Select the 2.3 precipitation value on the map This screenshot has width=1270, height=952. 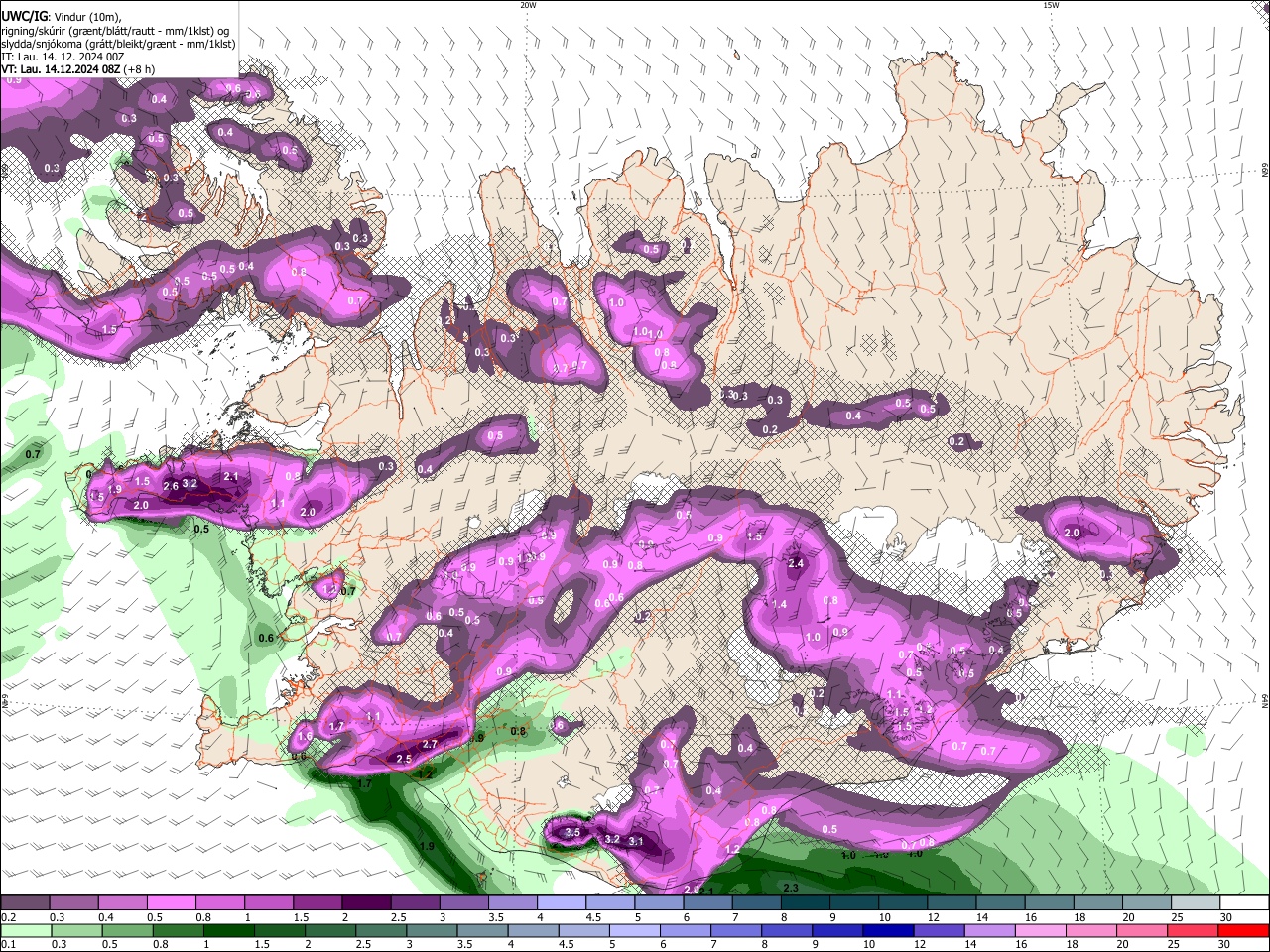click(791, 888)
